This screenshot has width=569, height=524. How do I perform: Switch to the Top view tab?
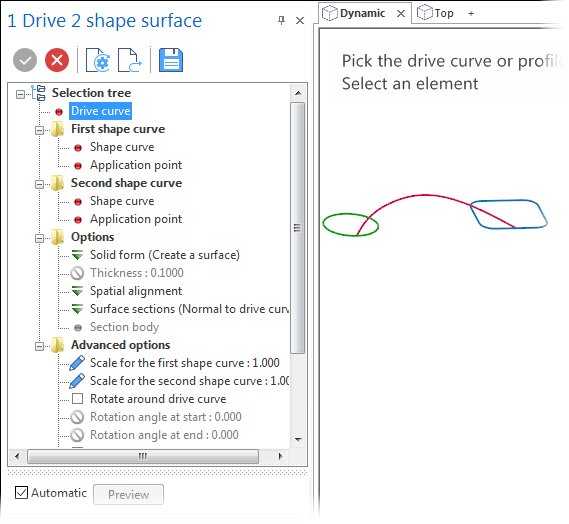click(436, 13)
